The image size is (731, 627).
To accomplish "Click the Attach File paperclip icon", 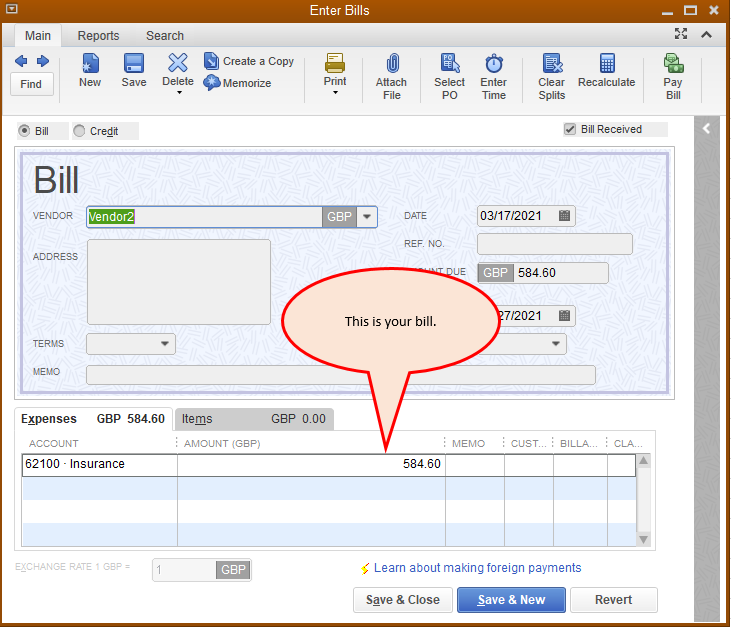I will pyautogui.click(x=393, y=63).
